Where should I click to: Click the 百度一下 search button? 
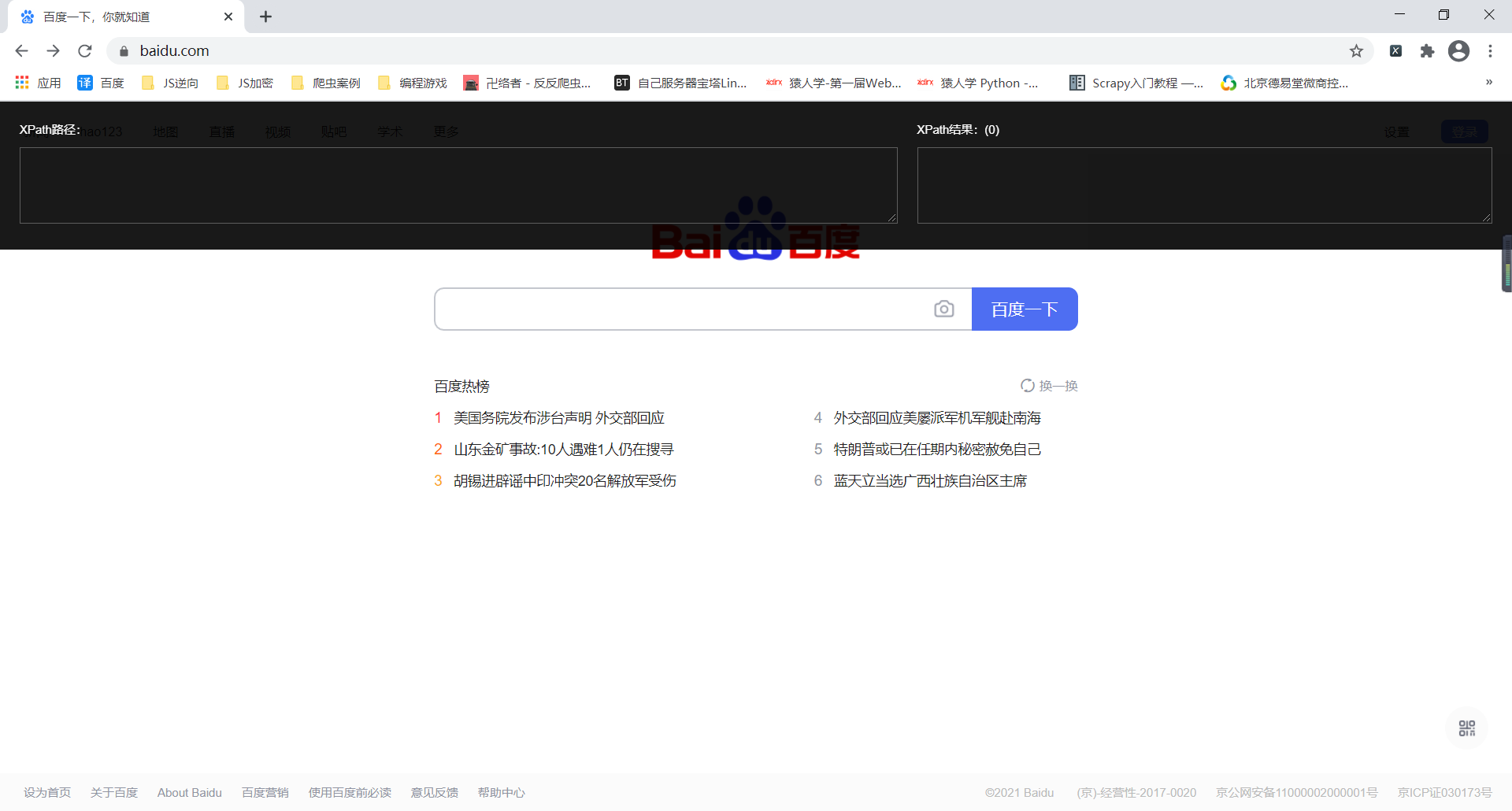pyautogui.click(x=1025, y=309)
